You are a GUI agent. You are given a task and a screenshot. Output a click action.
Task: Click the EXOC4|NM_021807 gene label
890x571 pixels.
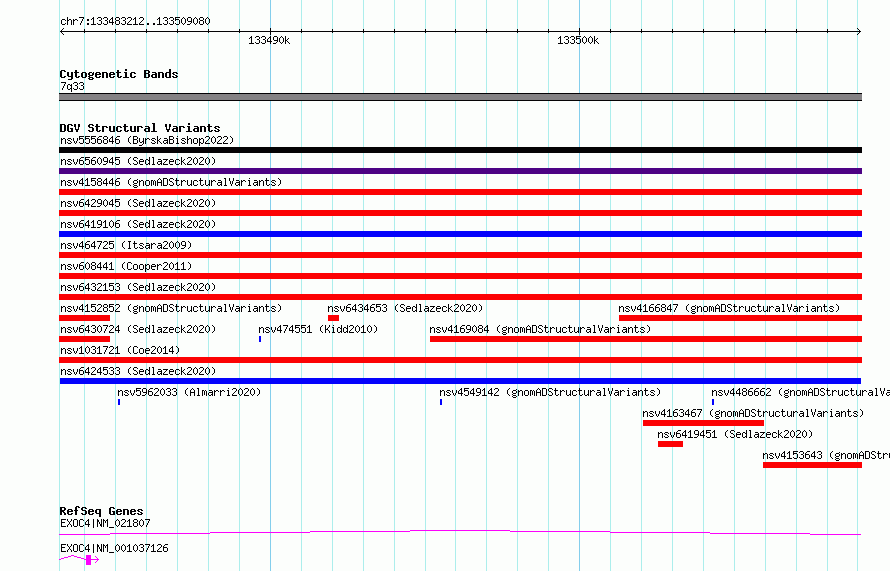tap(105, 523)
